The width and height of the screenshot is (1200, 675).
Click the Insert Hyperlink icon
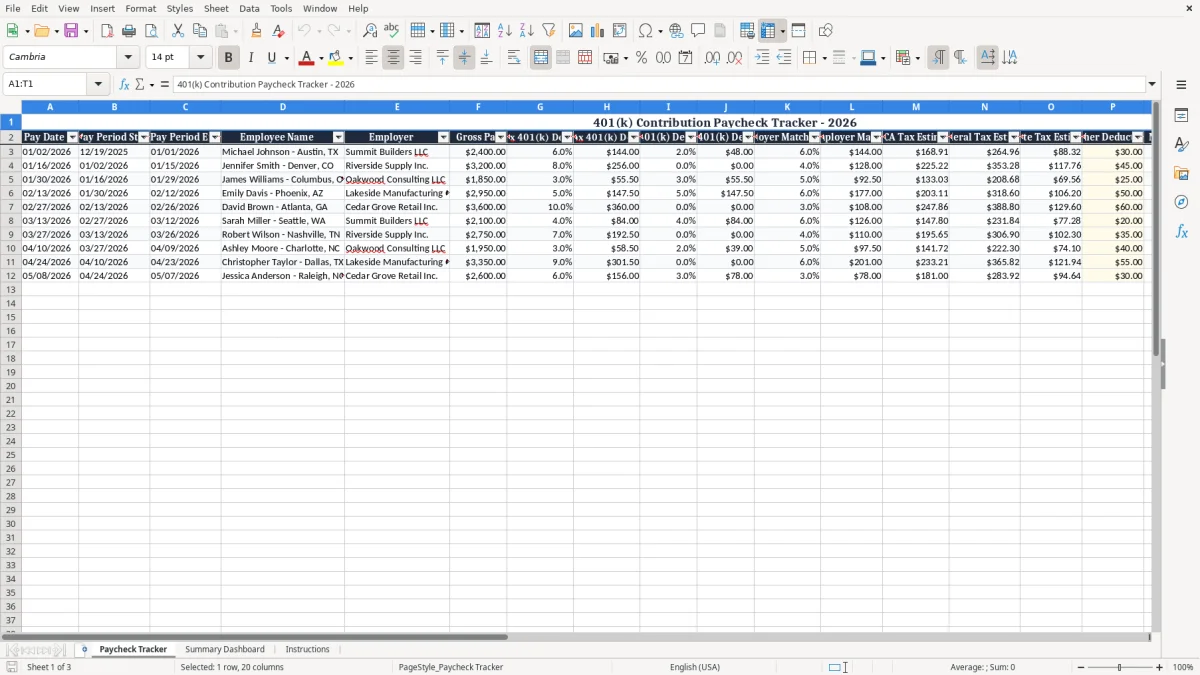tap(676, 31)
